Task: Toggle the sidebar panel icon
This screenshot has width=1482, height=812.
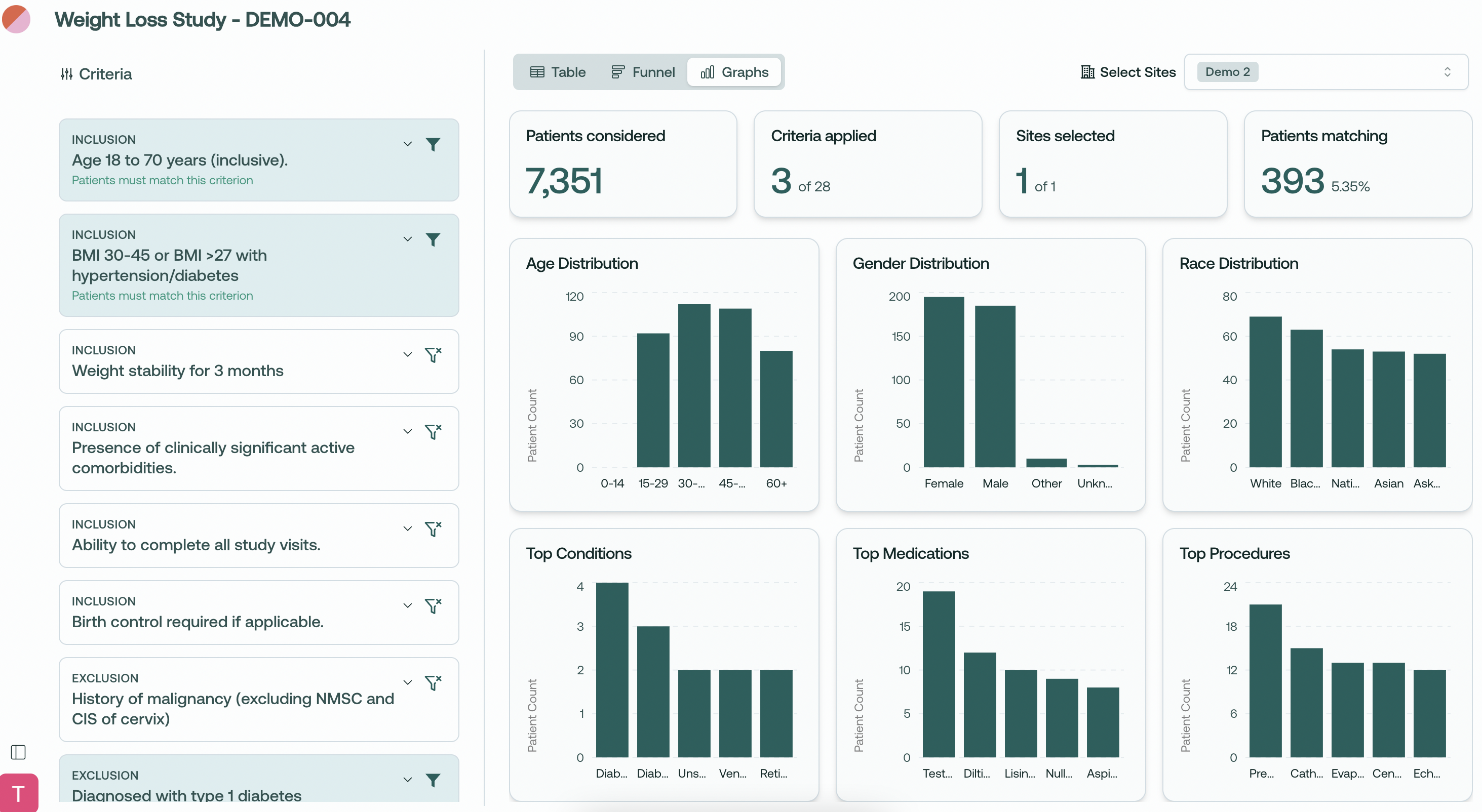Action: click(18, 752)
